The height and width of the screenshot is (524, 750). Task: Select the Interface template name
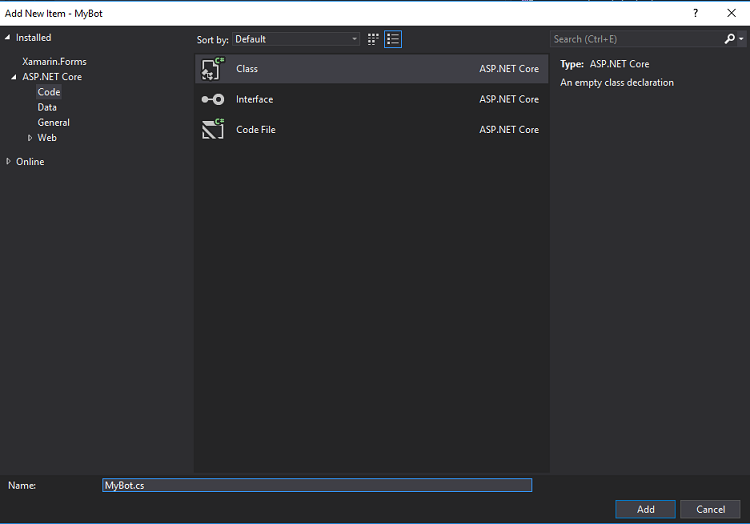coord(254,99)
